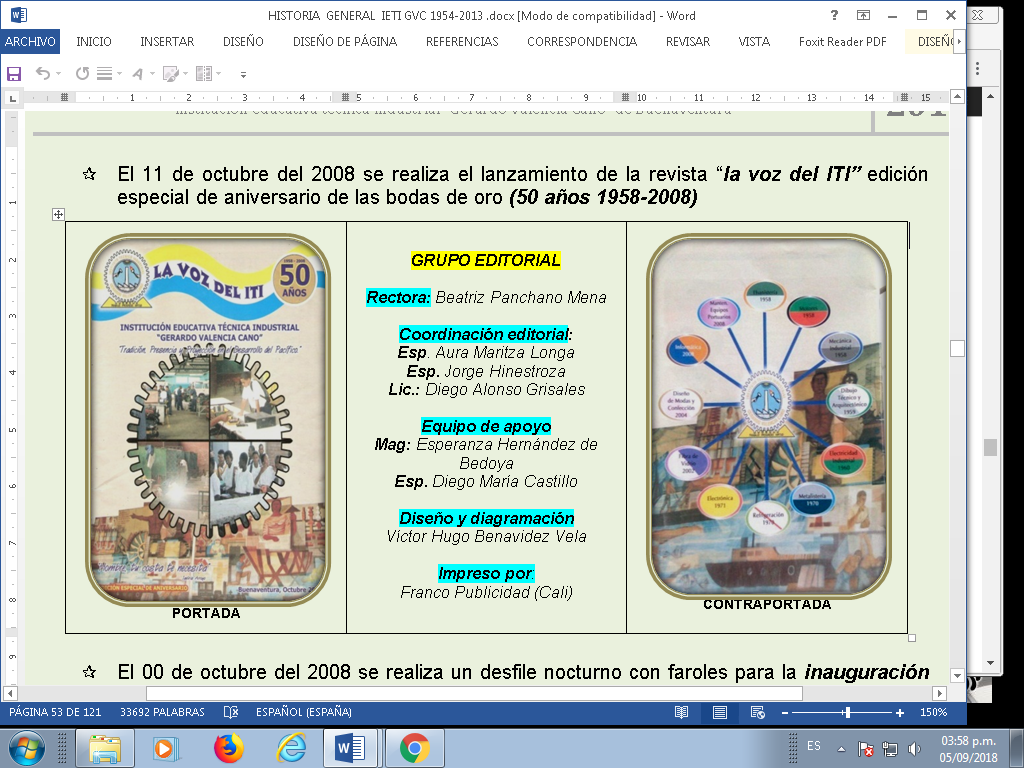Change language 'ESPAÑOL (ESPAÑA)' in status bar
Image resolution: width=1024 pixels, height=768 pixels.
tap(304, 712)
